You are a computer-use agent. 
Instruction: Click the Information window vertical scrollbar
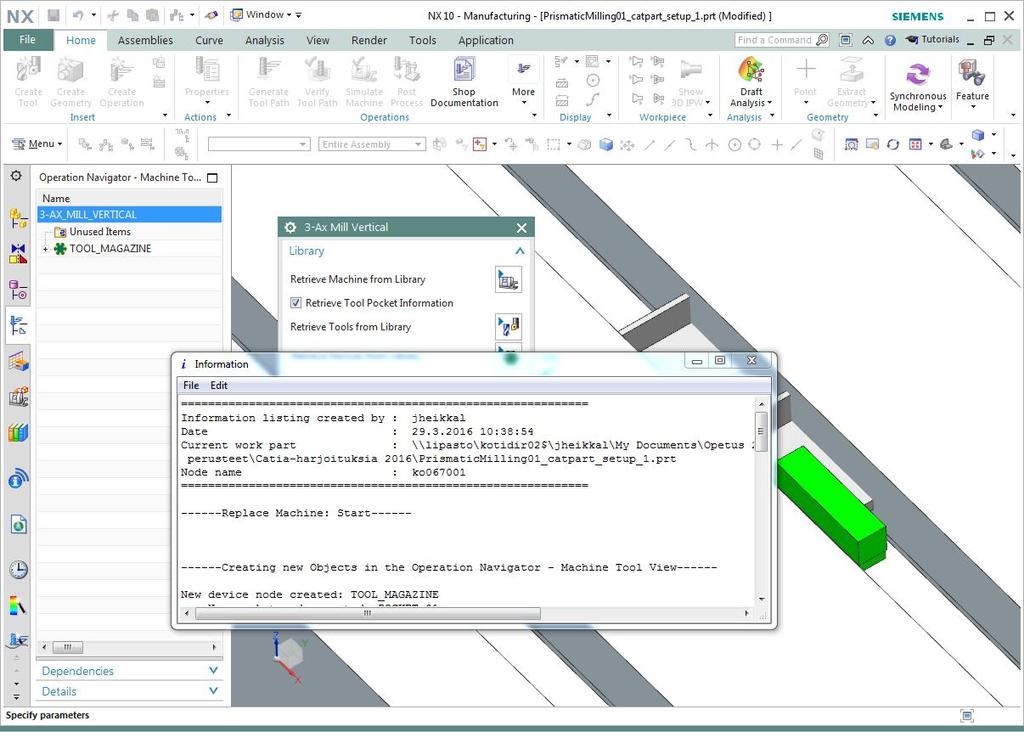761,431
